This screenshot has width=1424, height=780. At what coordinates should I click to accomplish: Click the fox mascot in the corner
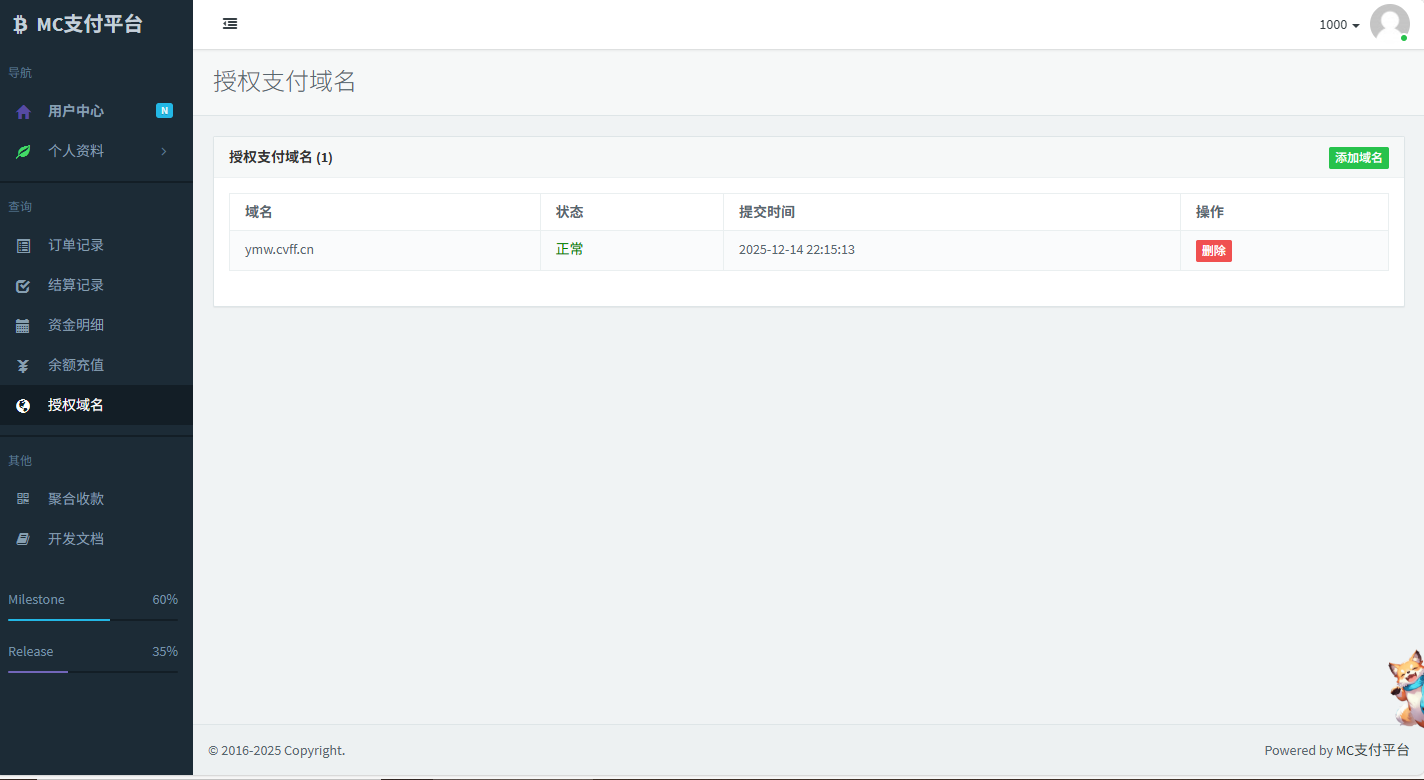(1406, 688)
